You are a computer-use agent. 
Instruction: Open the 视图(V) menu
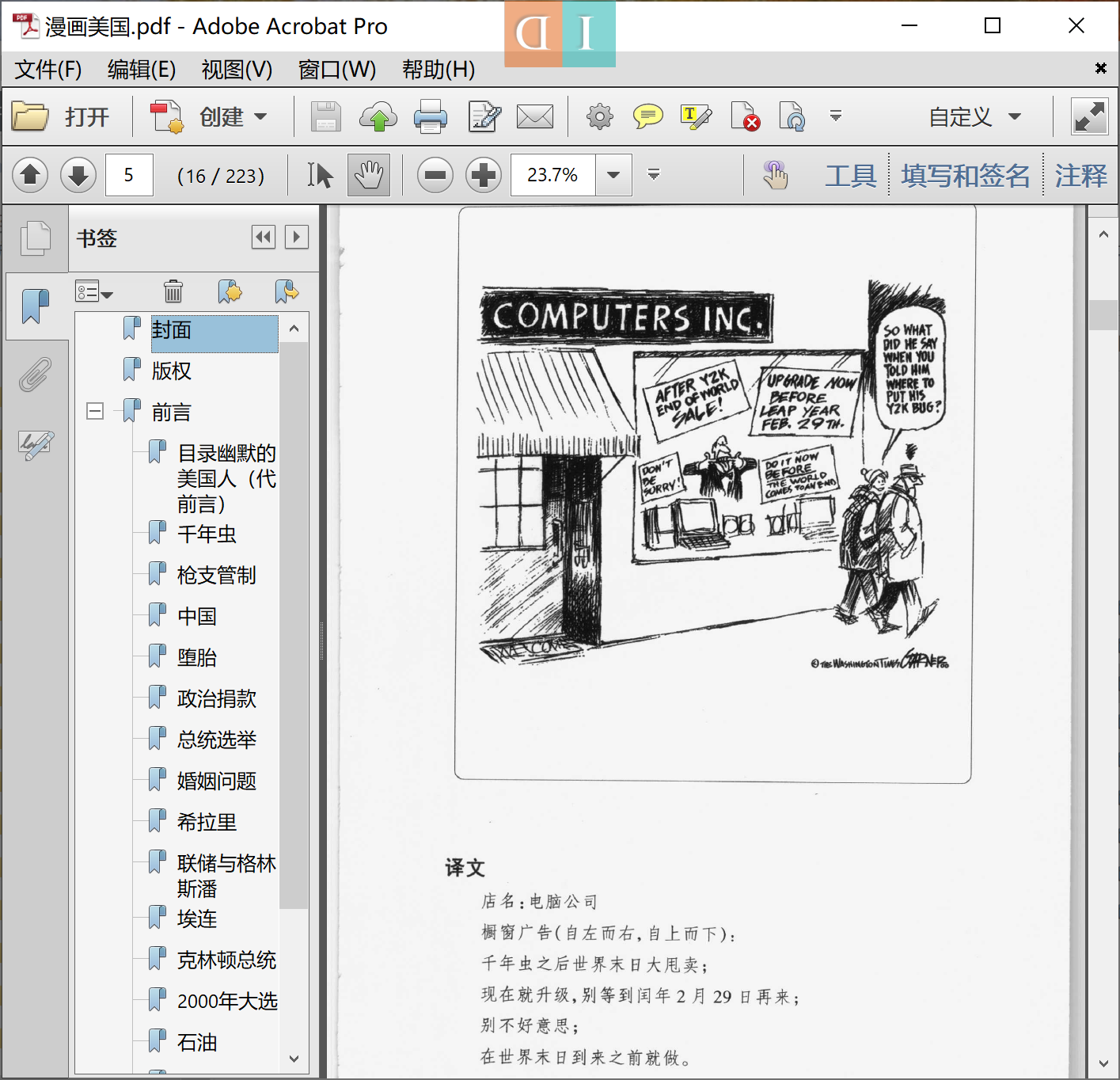237,70
